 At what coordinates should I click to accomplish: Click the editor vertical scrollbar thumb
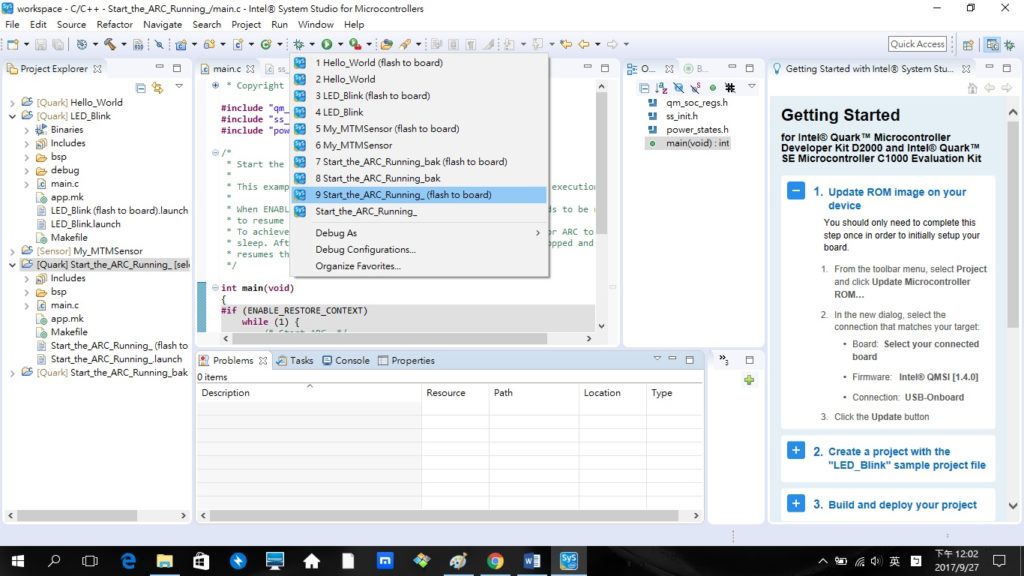[601, 163]
